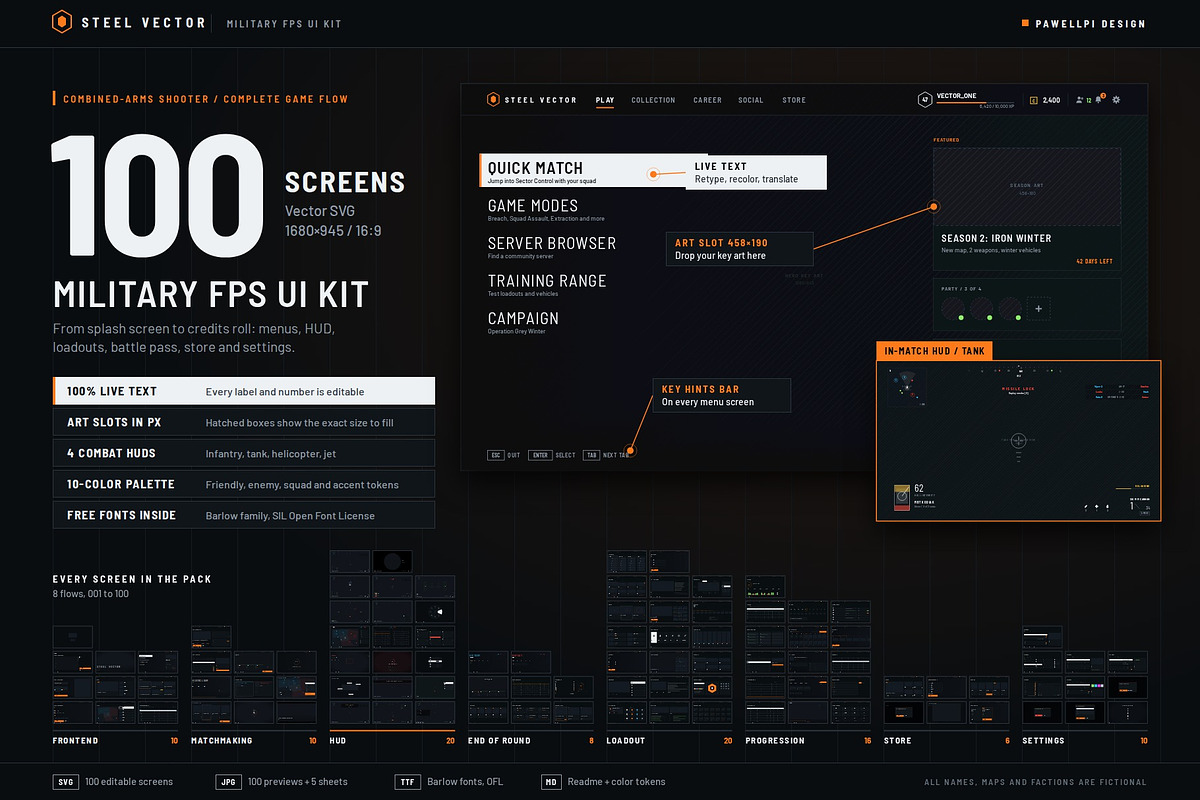Open the SEASON 2: IRON WINTER card title
Viewport: 1200px width, 800px height.
point(996,238)
